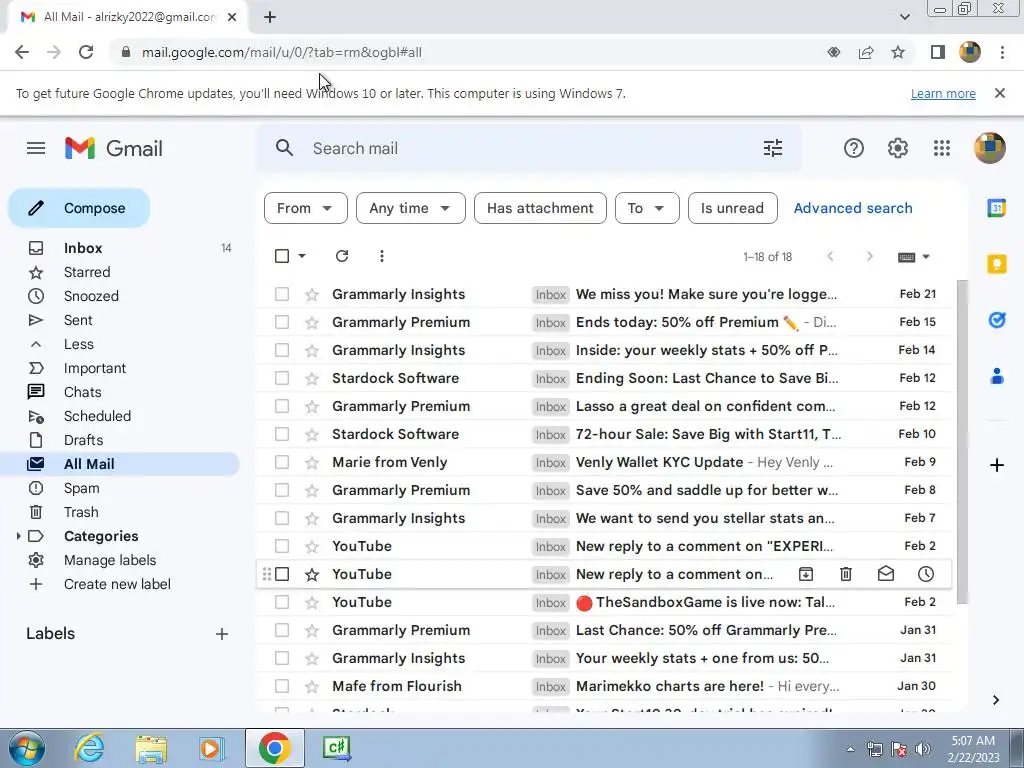1024x768 pixels.
Task: Open the From filter dropdown
Action: (x=306, y=208)
